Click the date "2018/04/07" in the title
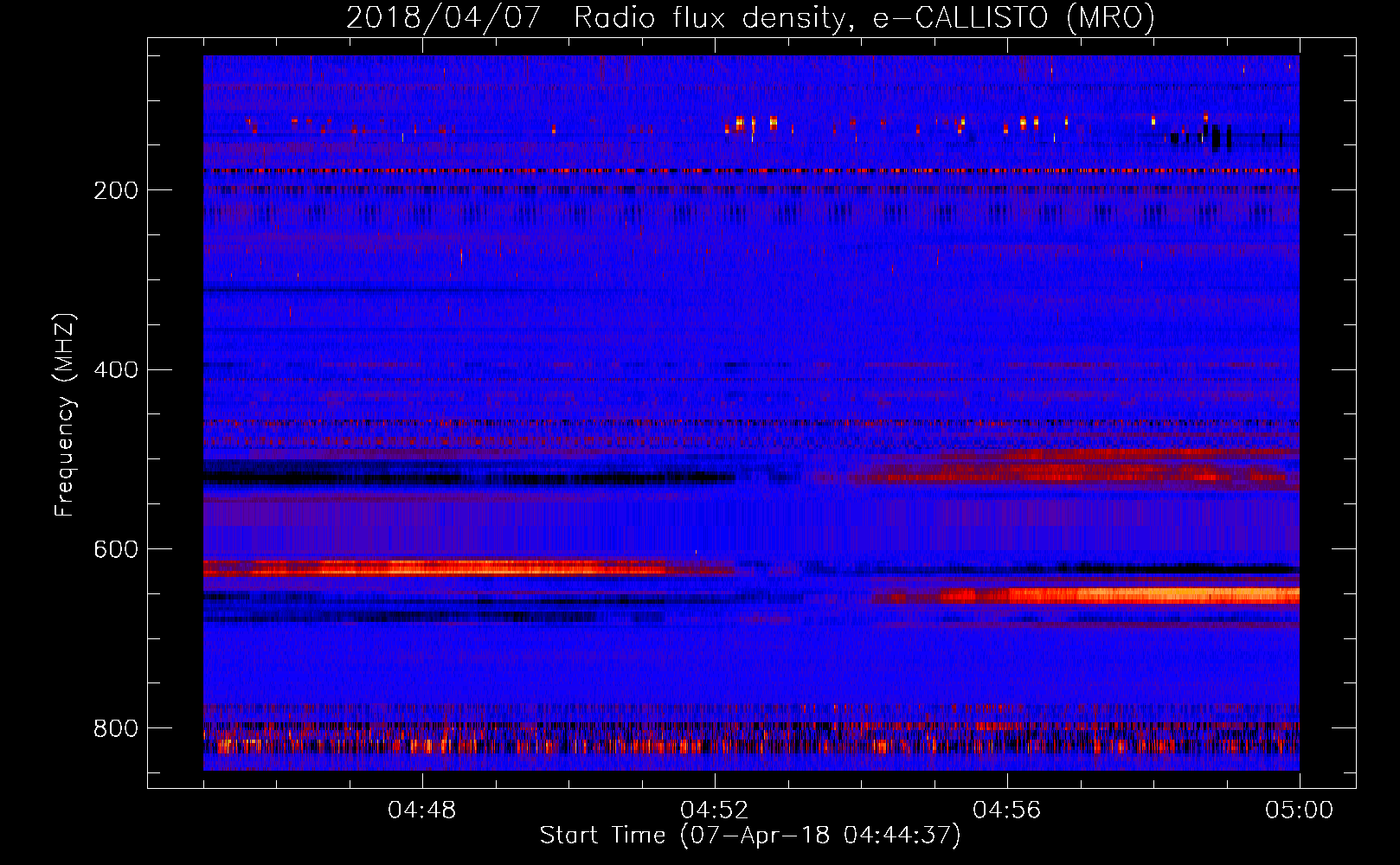 pos(443,17)
